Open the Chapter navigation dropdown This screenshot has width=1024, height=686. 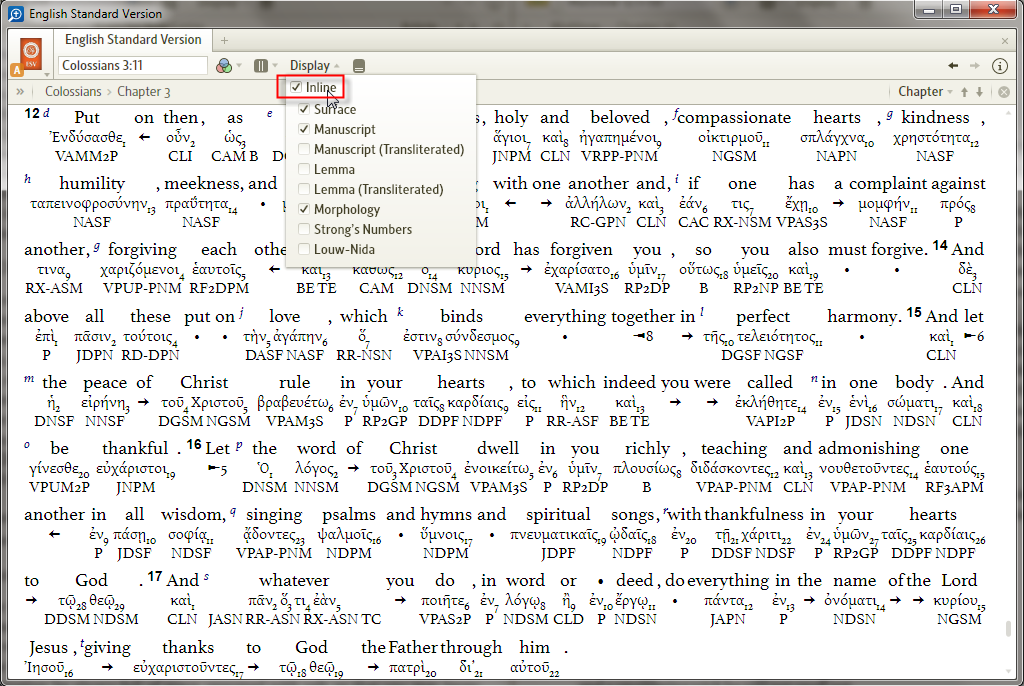coord(925,92)
